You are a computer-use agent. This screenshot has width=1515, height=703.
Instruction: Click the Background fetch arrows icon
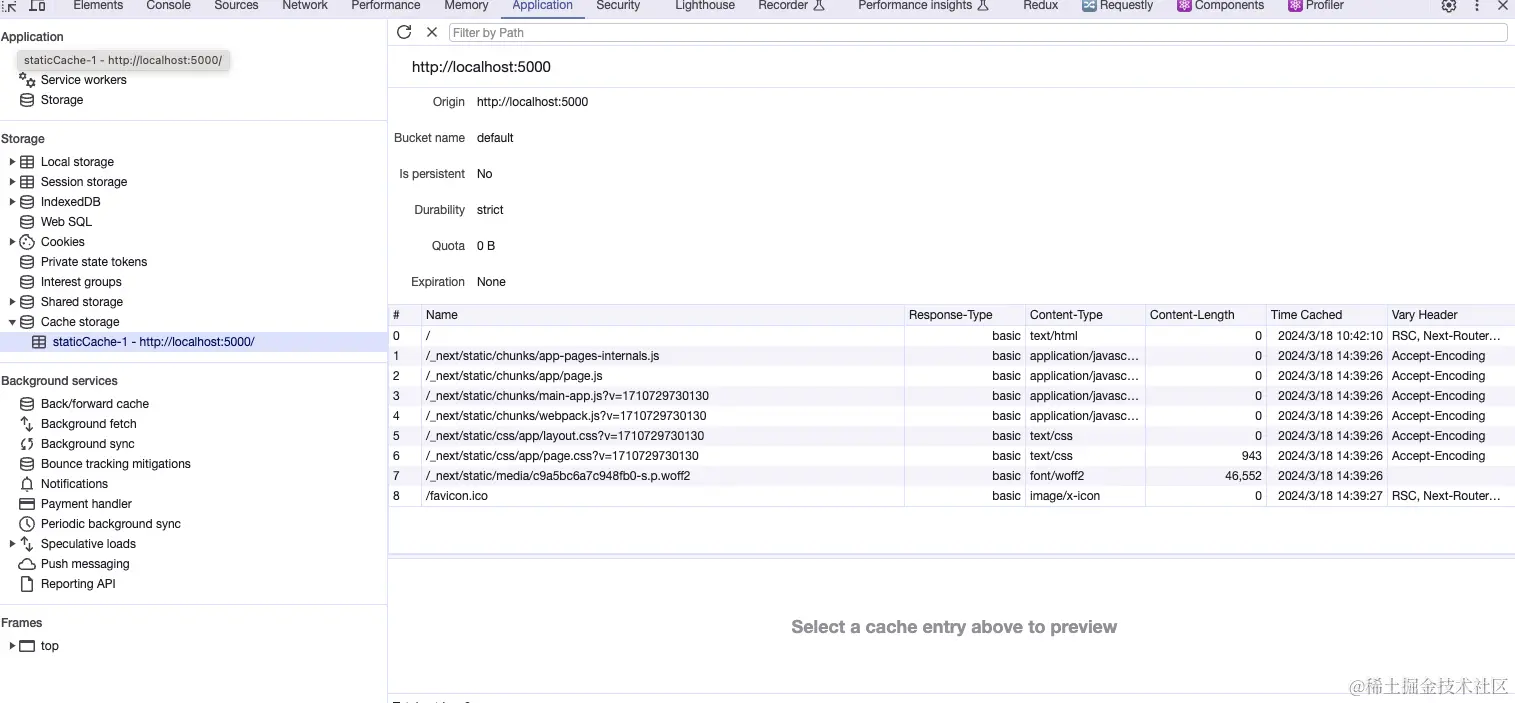point(27,424)
